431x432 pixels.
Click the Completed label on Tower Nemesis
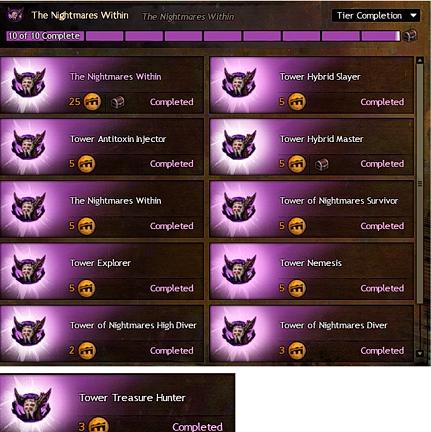pyautogui.click(x=382, y=288)
